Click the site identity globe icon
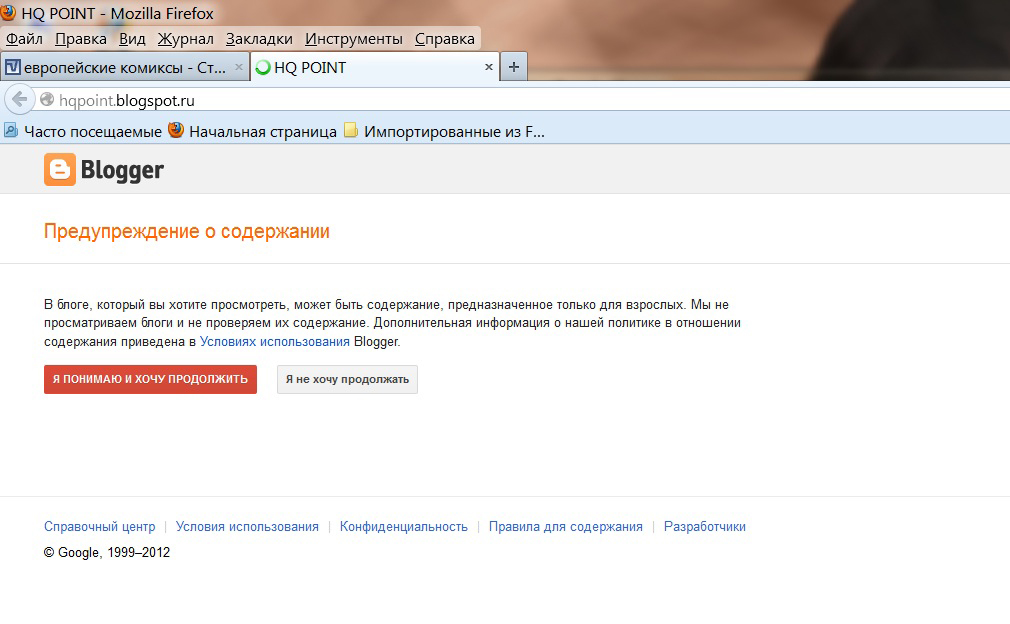 (47, 100)
